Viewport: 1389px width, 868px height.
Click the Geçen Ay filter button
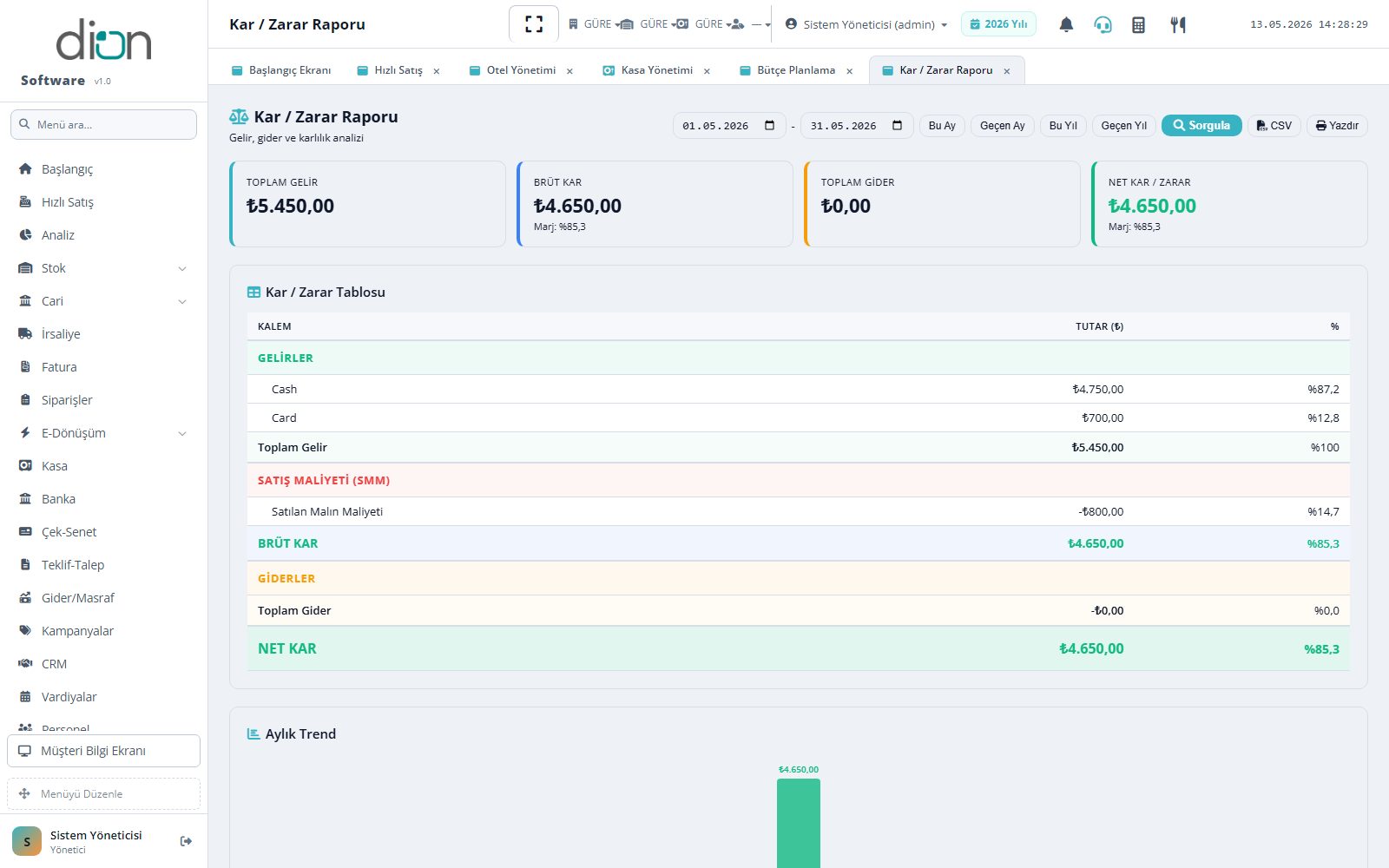pyautogui.click(x=1003, y=126)
